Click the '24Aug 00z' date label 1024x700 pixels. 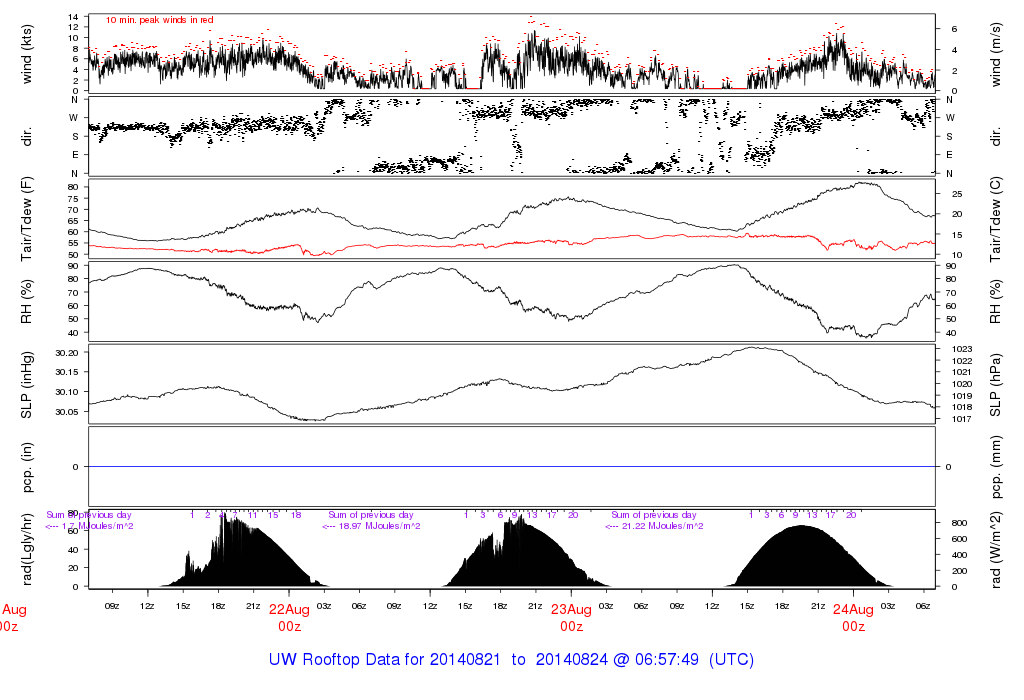click(854, 618)
